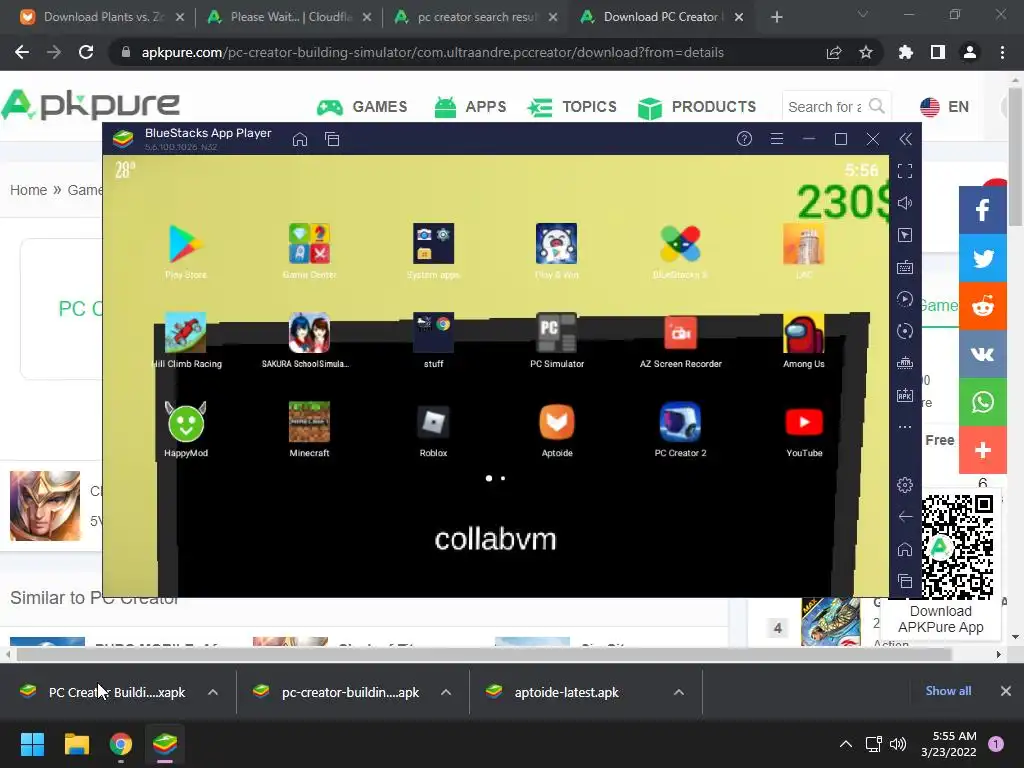The height and width of the screenshot is (768, 1024).
Task: Launch PC Creator 2 app
Action: (680, 422)
